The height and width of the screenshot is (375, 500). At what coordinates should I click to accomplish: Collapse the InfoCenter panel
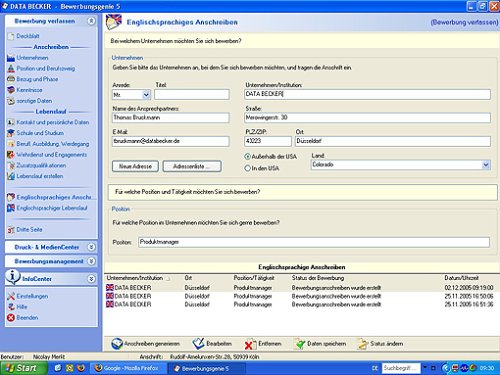tap(91, 279)
